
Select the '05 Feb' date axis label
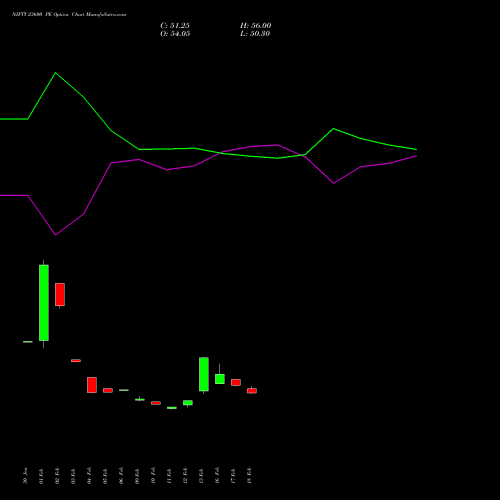coord(105,476)
